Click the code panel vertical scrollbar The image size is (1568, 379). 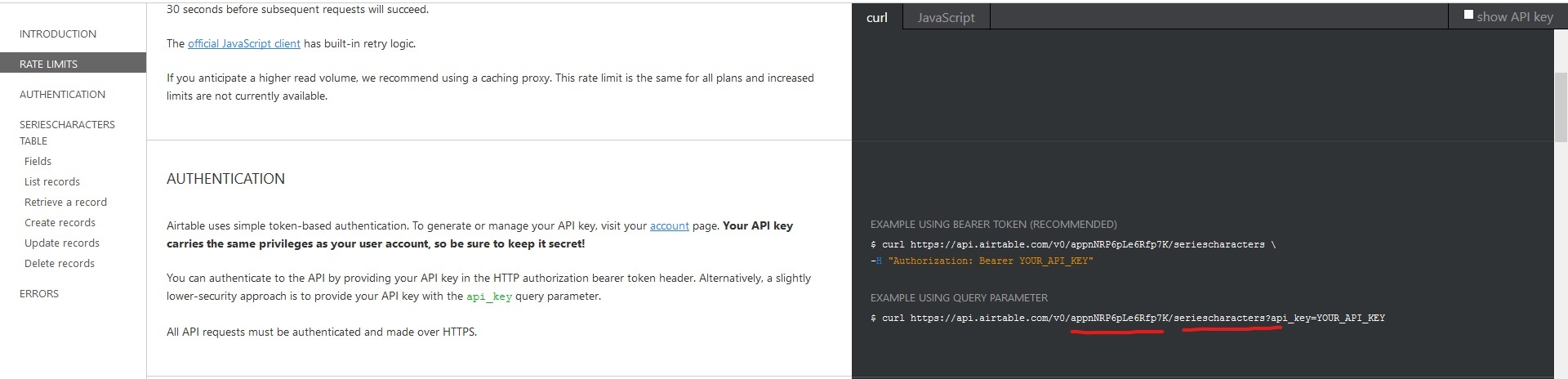(1560, 106)
